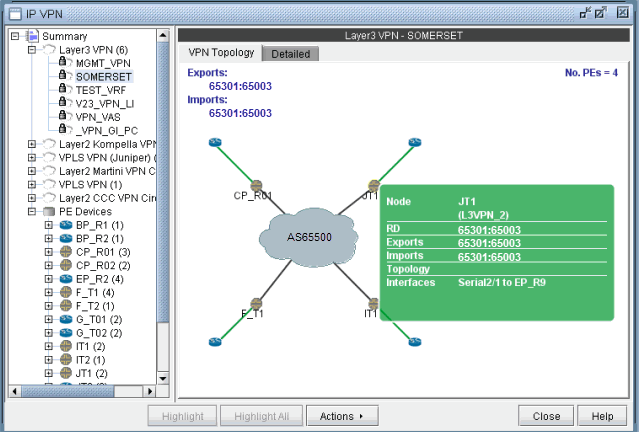The height and width of the screenshot is (432, 639).
Task: Click the top-left blue CE router icon
Action: click(x=214, y=142)
